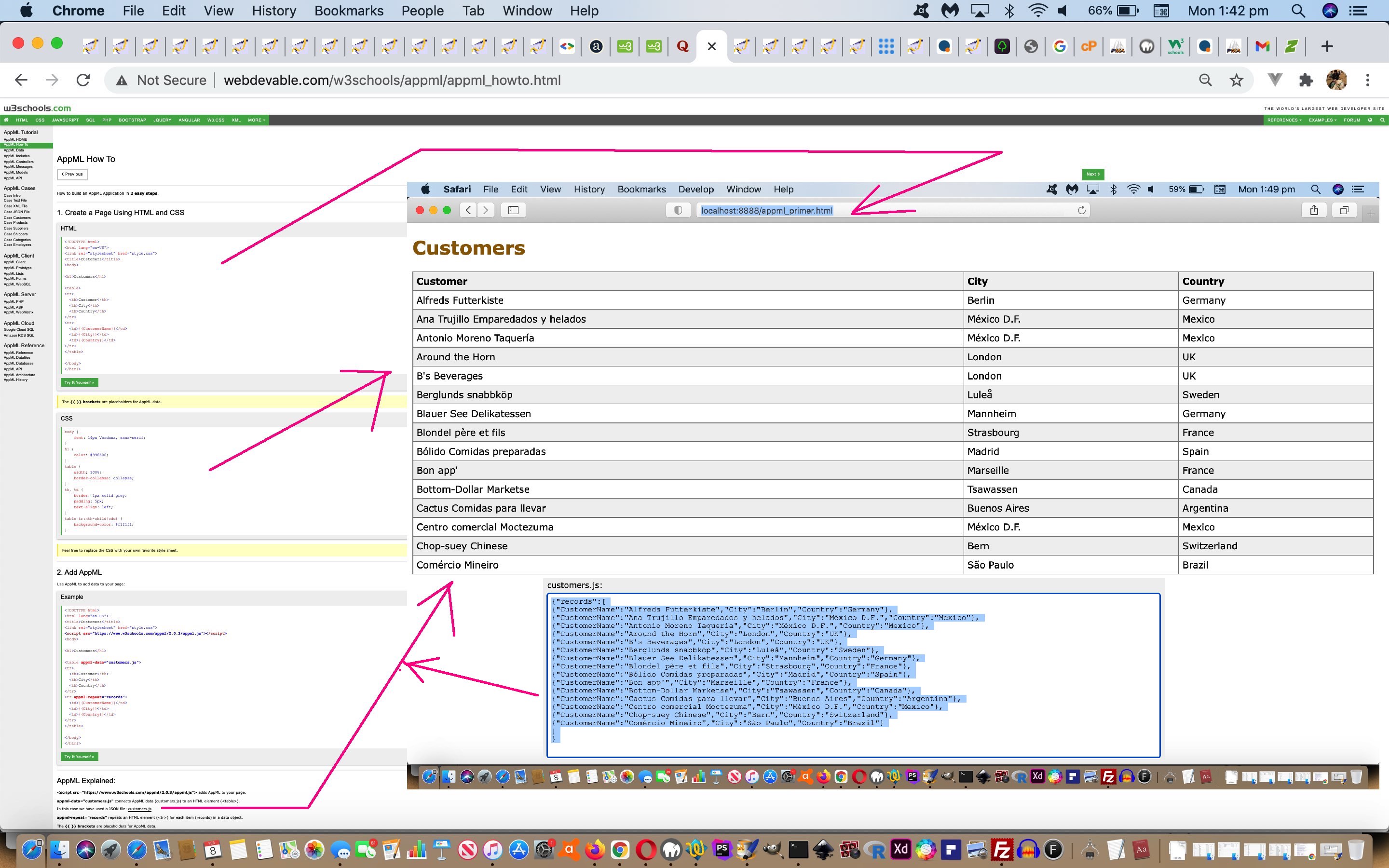
Task: Close the active Chrome tab
Action: click(x=712, y=46)
